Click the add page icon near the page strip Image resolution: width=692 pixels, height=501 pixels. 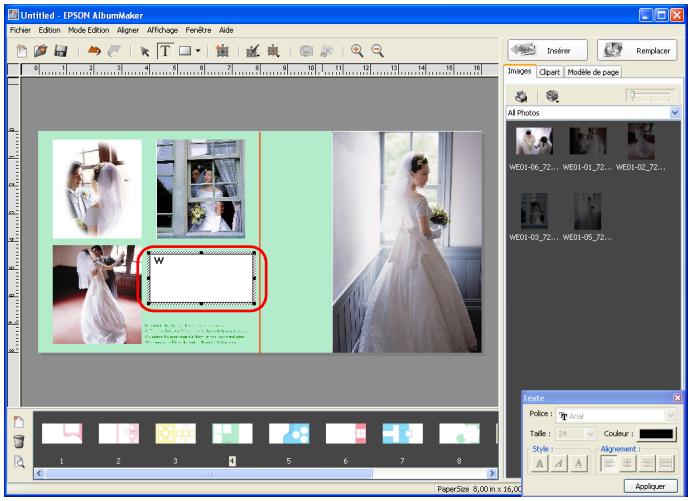pyautogui.click(x=19, y=422)
